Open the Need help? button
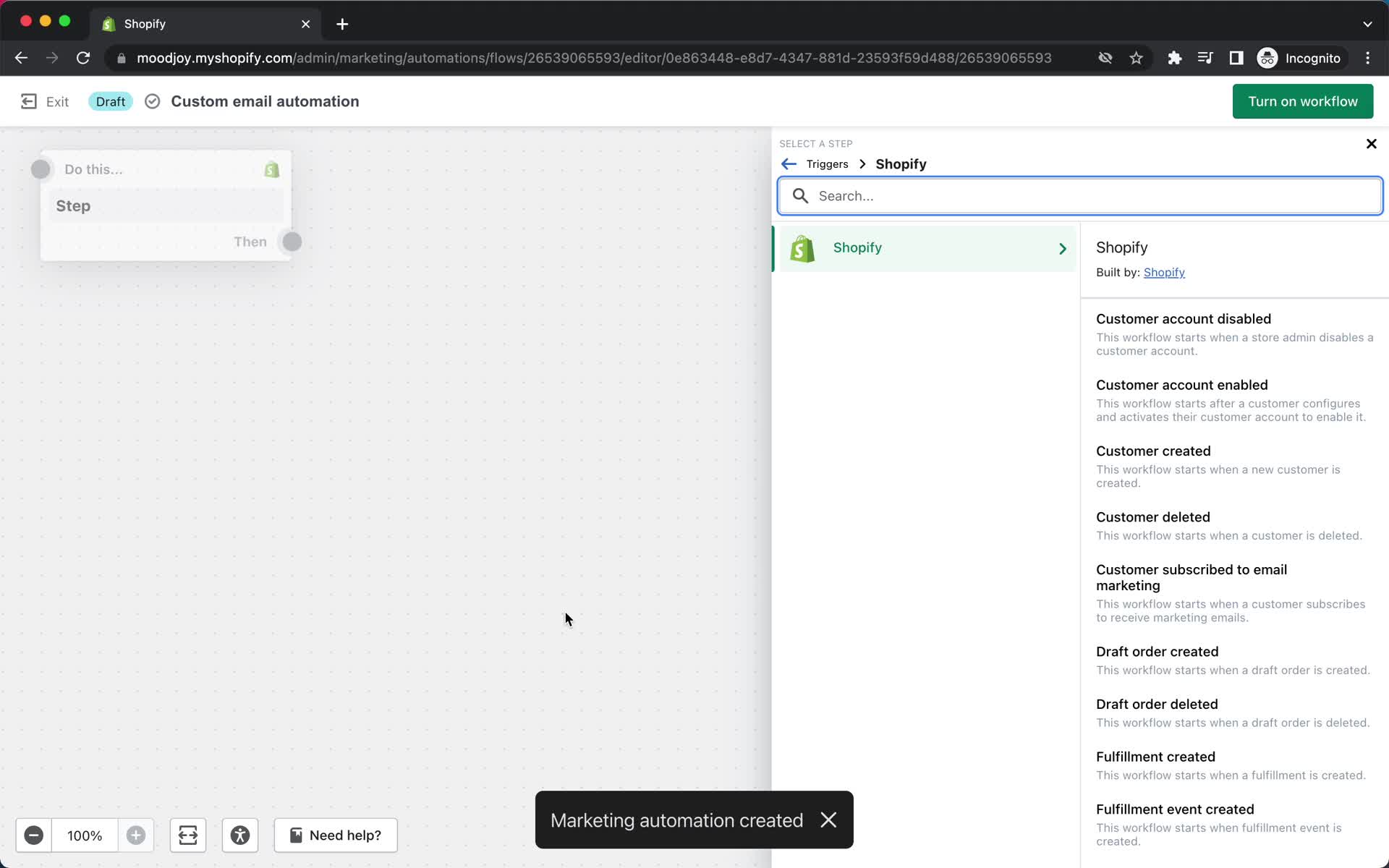This screenshot has height=868, width=1389. coord(336,835)
